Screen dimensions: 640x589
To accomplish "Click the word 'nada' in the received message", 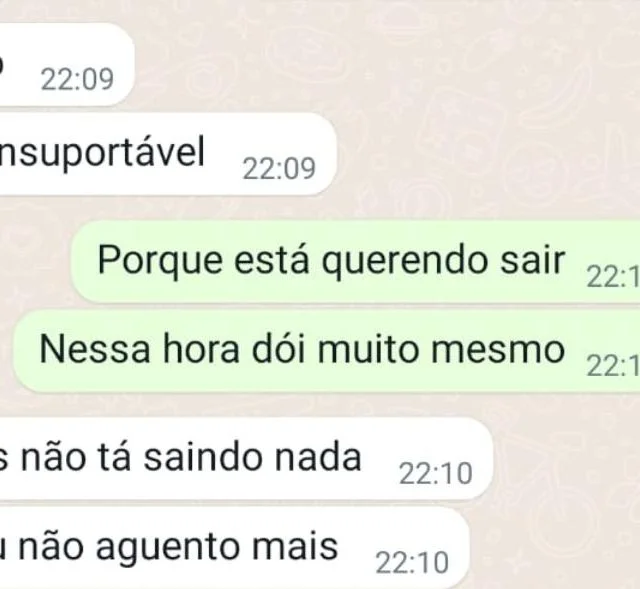I will click(318, 458).
